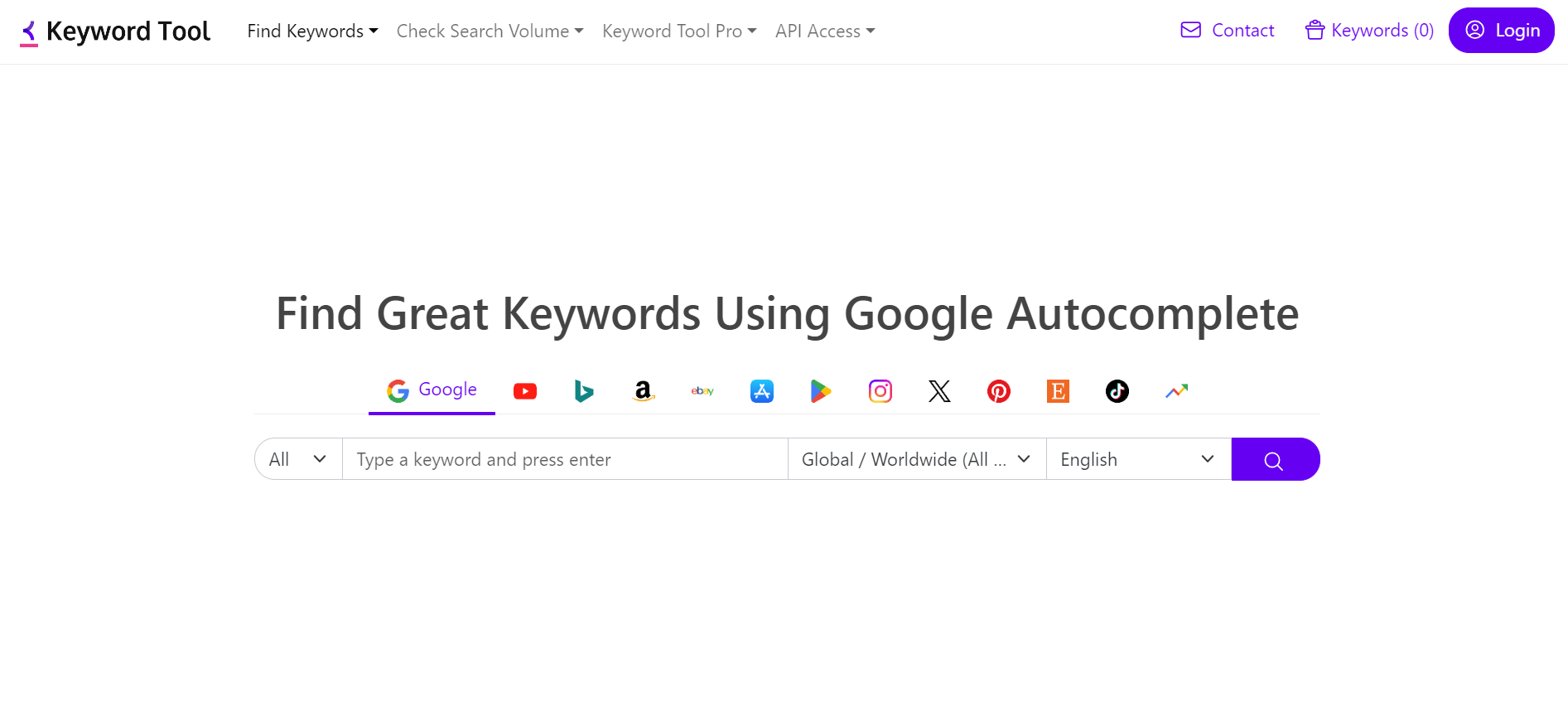Screen dimensions: 1568x702
Task: Switch to Instagram keyword research
Action: 880,390
